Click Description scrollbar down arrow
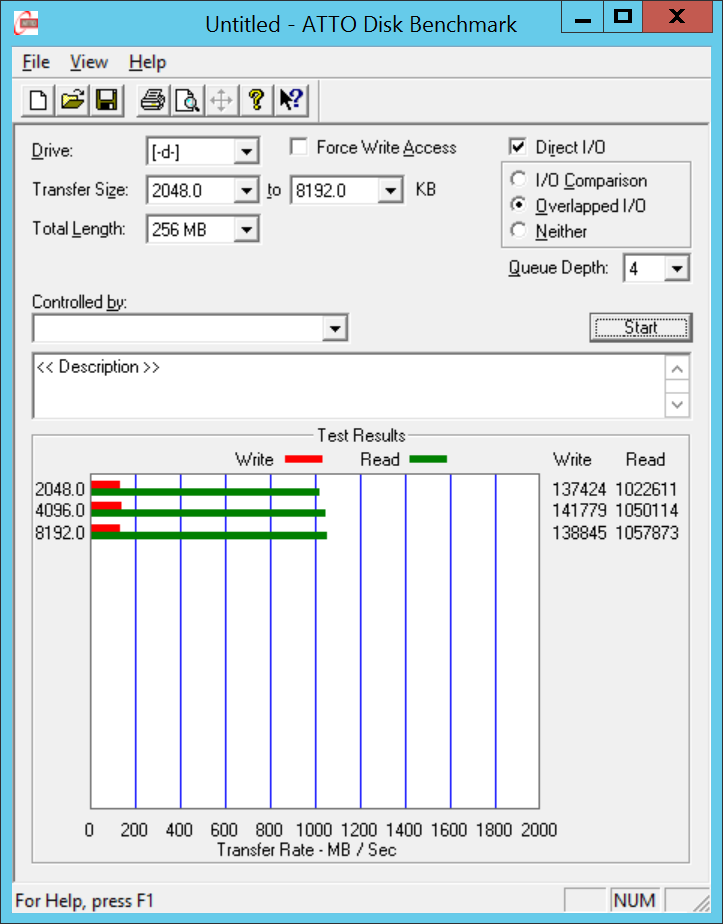The height and width of the screenshot is (924, 723). (x=677, y=405)
